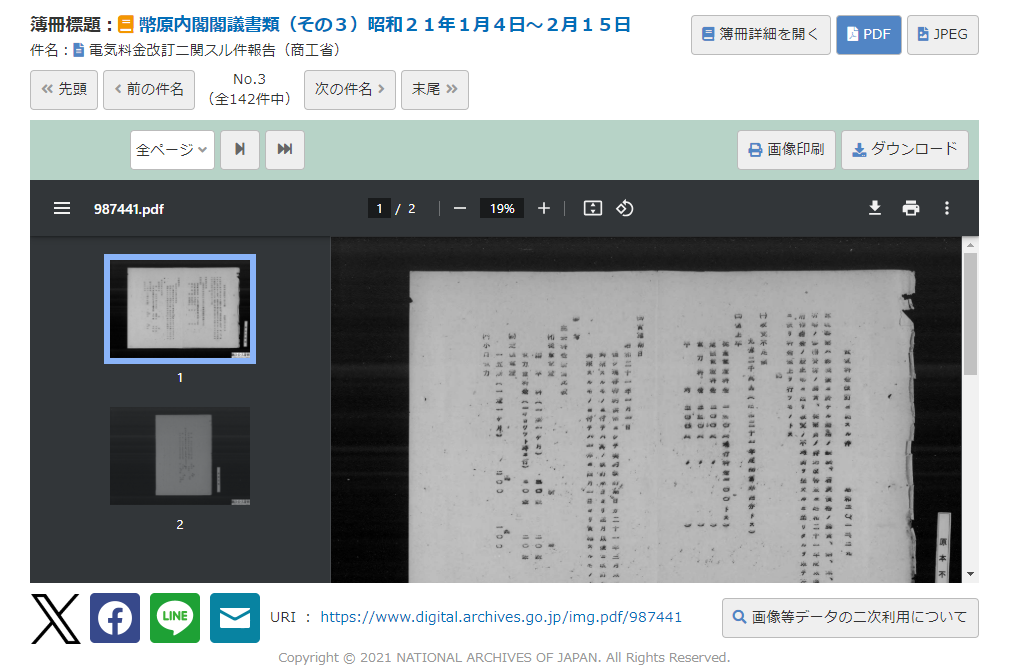1009x668 pixels.
Task: Click the zoom in plus icon
Action: [544, 208]
